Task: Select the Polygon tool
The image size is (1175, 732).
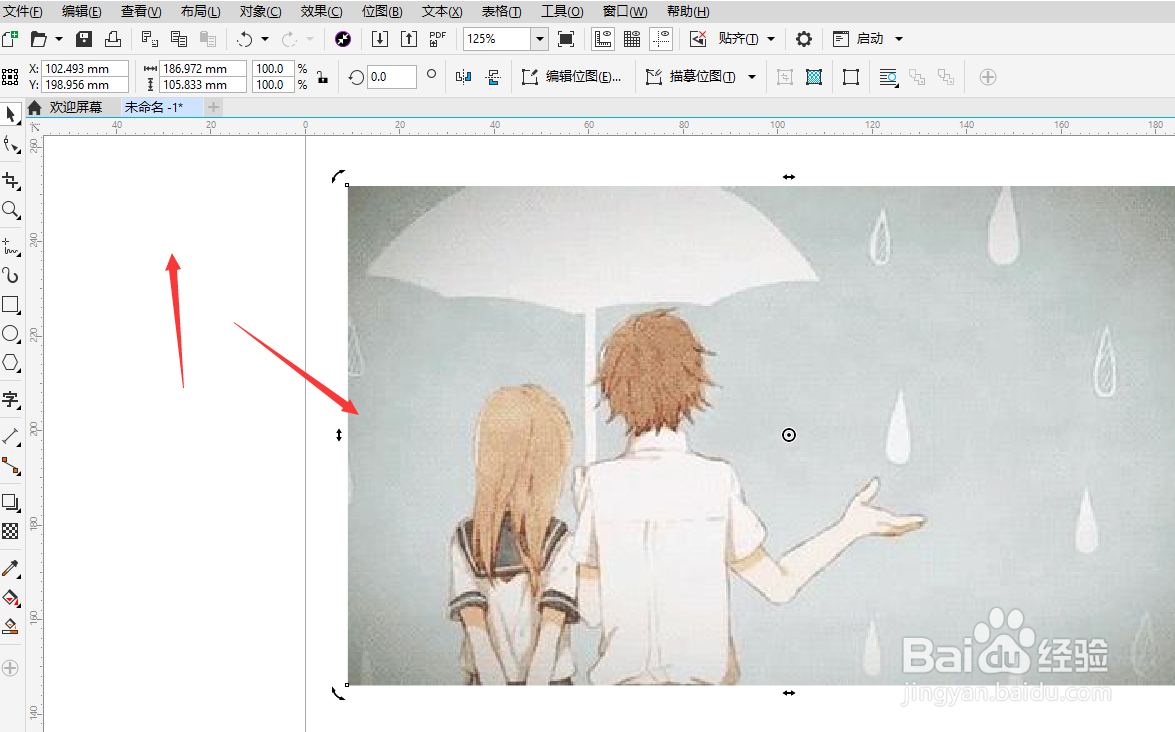Action: tap(10, 363)
